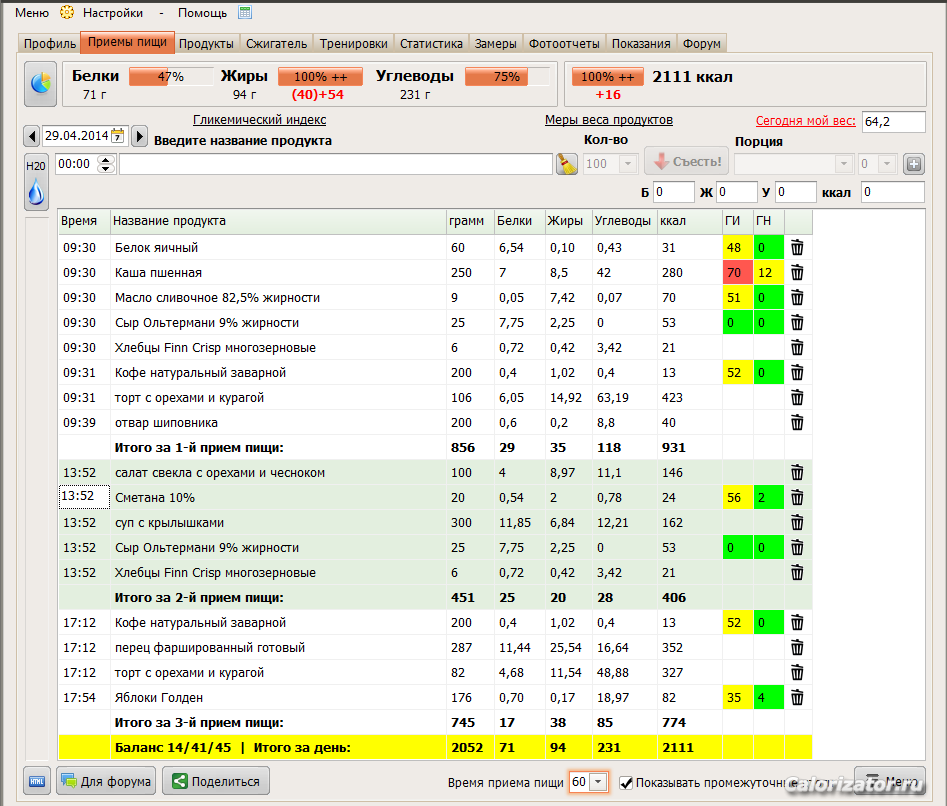Viewport: 947px width, 806px height.
Task: Toggle Показывать промежуточные checkbox
Action: 626,783
